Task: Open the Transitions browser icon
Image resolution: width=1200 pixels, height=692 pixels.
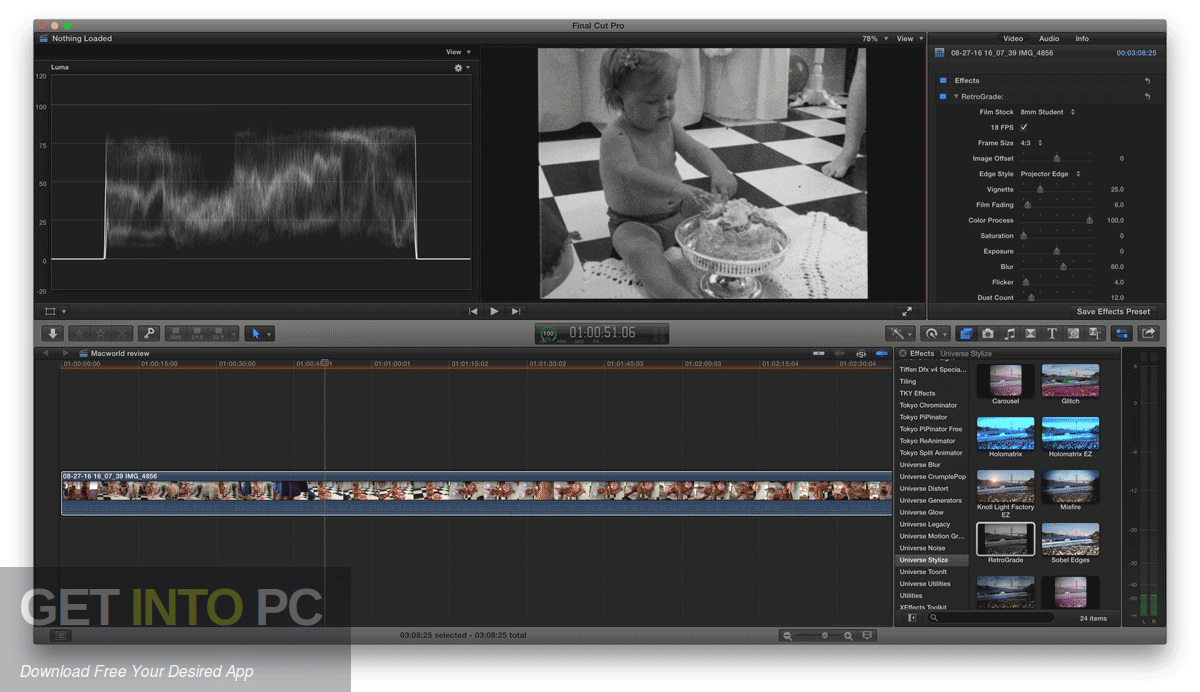Action: click(1030, 333)
